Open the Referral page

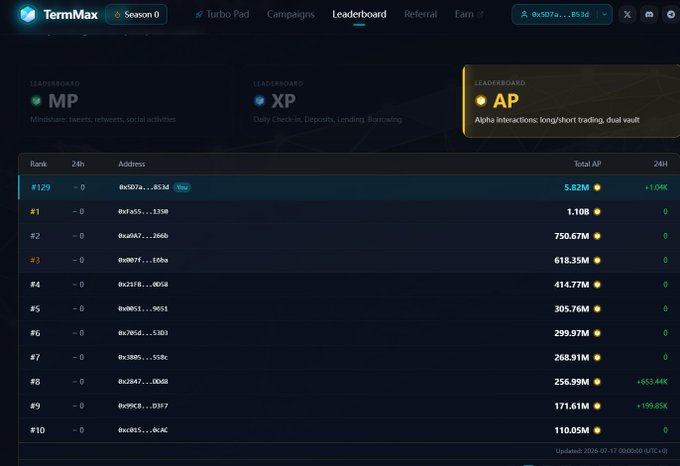[x=420, y=14]
